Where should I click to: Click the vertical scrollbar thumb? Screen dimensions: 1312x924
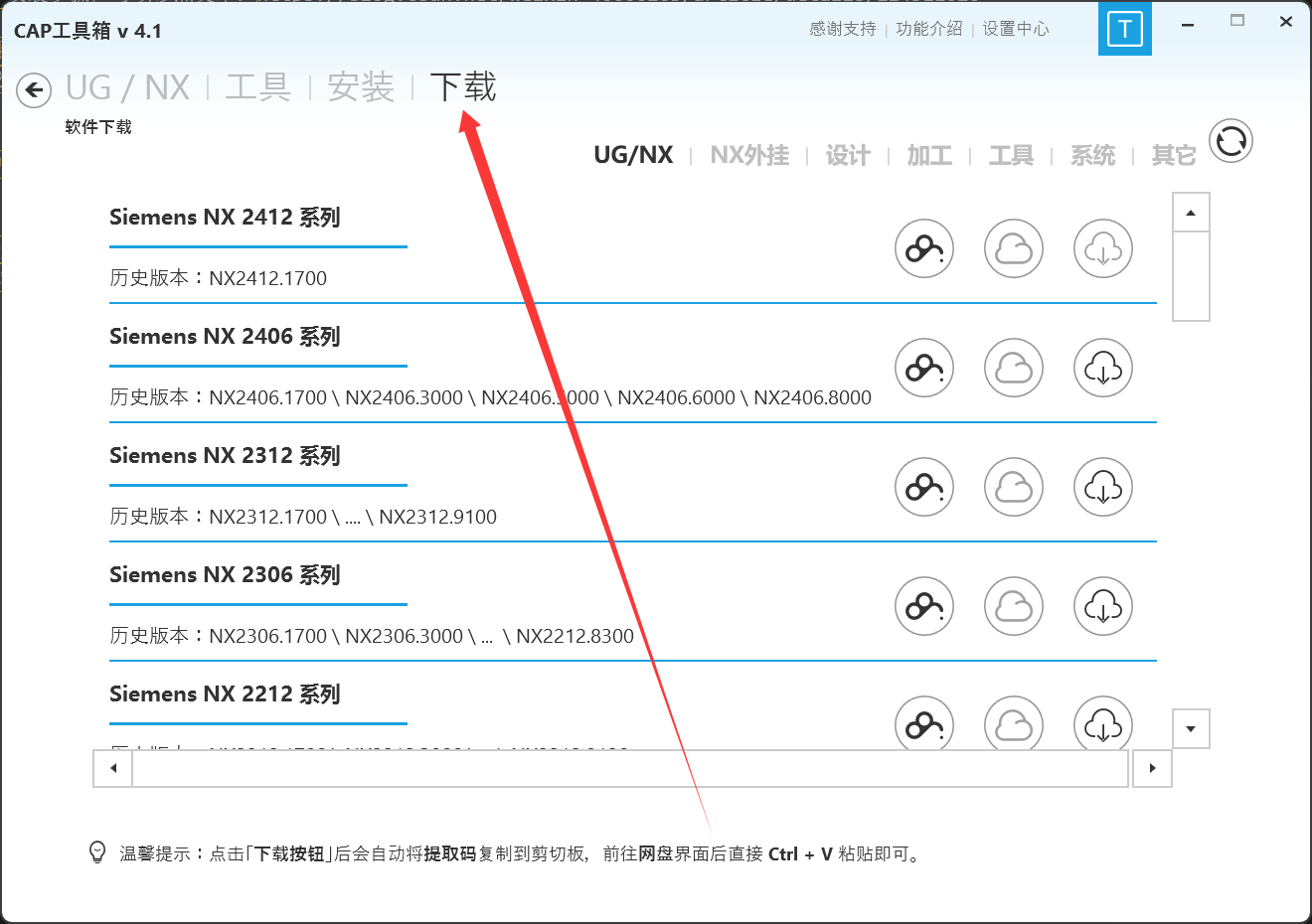click(x=1191, y=275)
